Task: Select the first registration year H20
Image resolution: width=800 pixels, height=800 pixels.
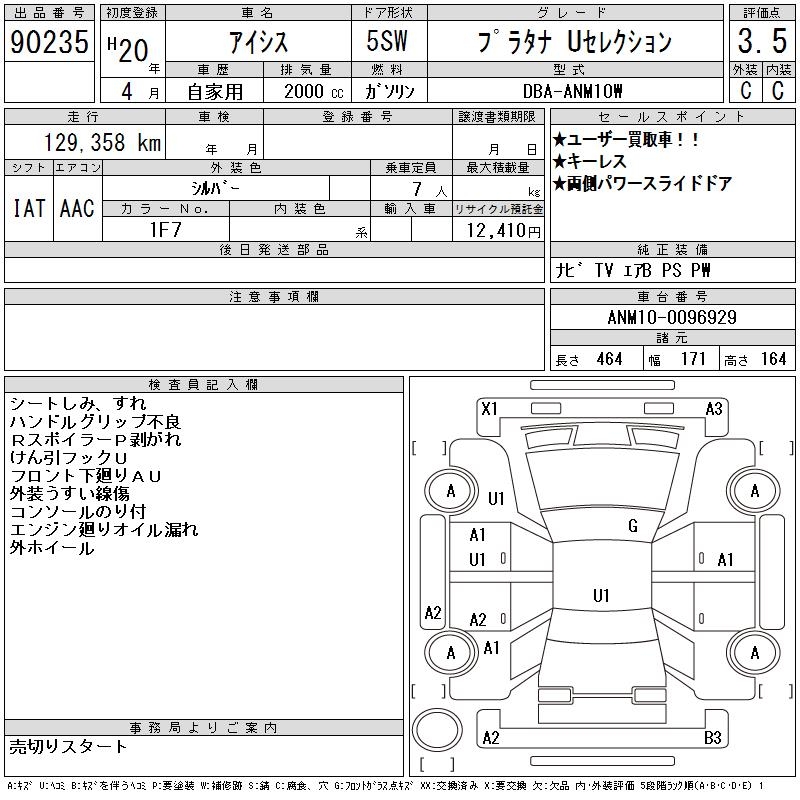Action: pyautogui.click(x=128, y=49)
